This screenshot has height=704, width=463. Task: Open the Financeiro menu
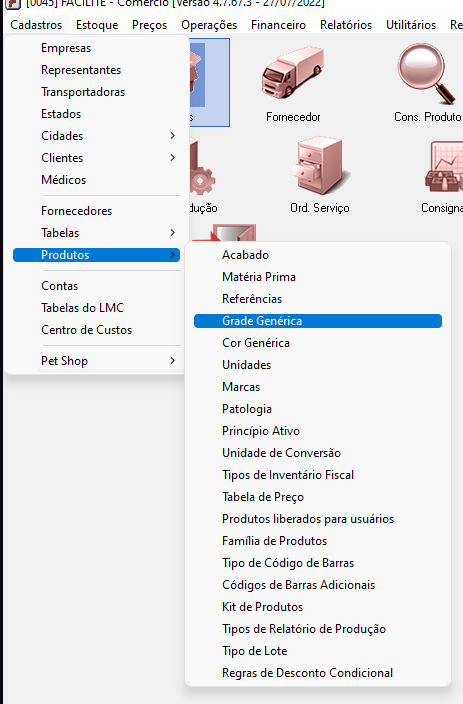(278, 25)
